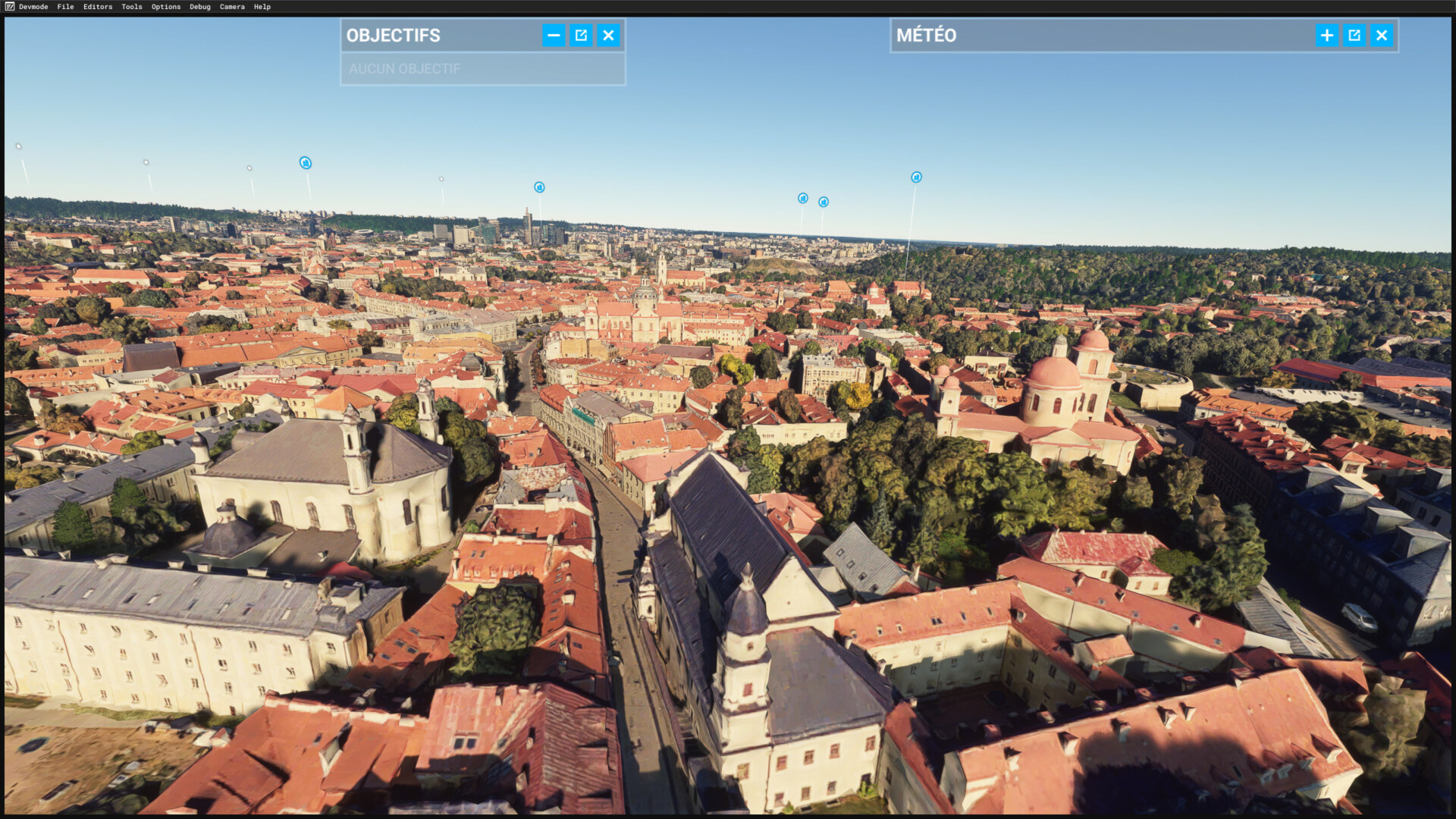The image size is (1456, 819).
Task: Open the Tools menu
Action: point(131,7)
